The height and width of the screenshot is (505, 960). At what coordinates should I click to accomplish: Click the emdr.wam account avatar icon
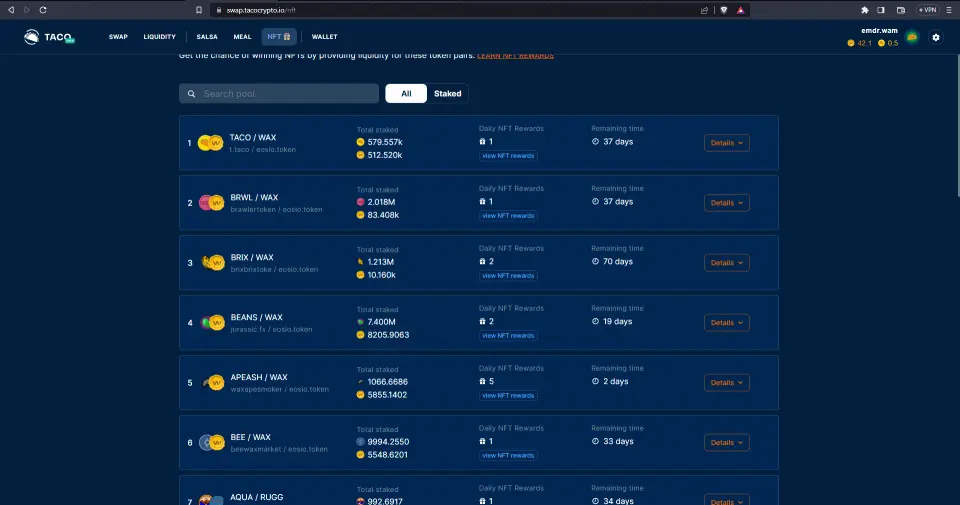(x=912, y=37)
